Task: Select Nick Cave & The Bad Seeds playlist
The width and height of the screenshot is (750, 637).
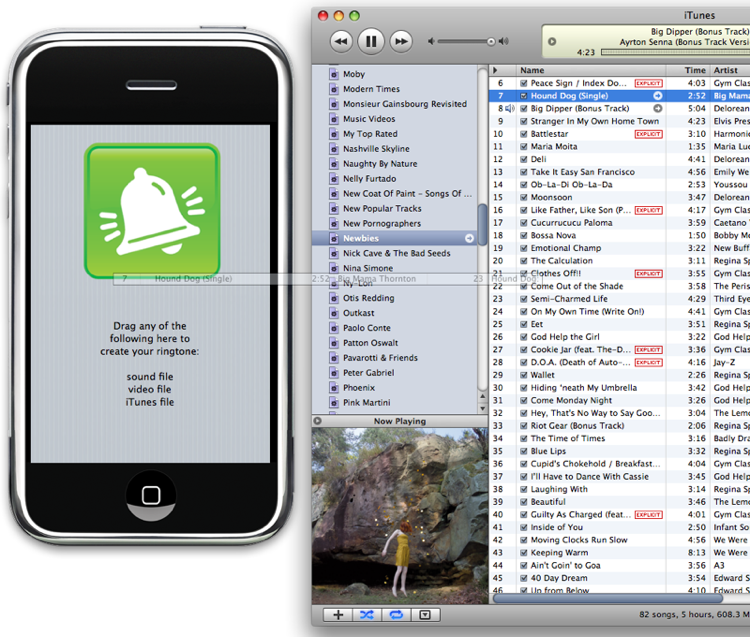Action: 395,253
